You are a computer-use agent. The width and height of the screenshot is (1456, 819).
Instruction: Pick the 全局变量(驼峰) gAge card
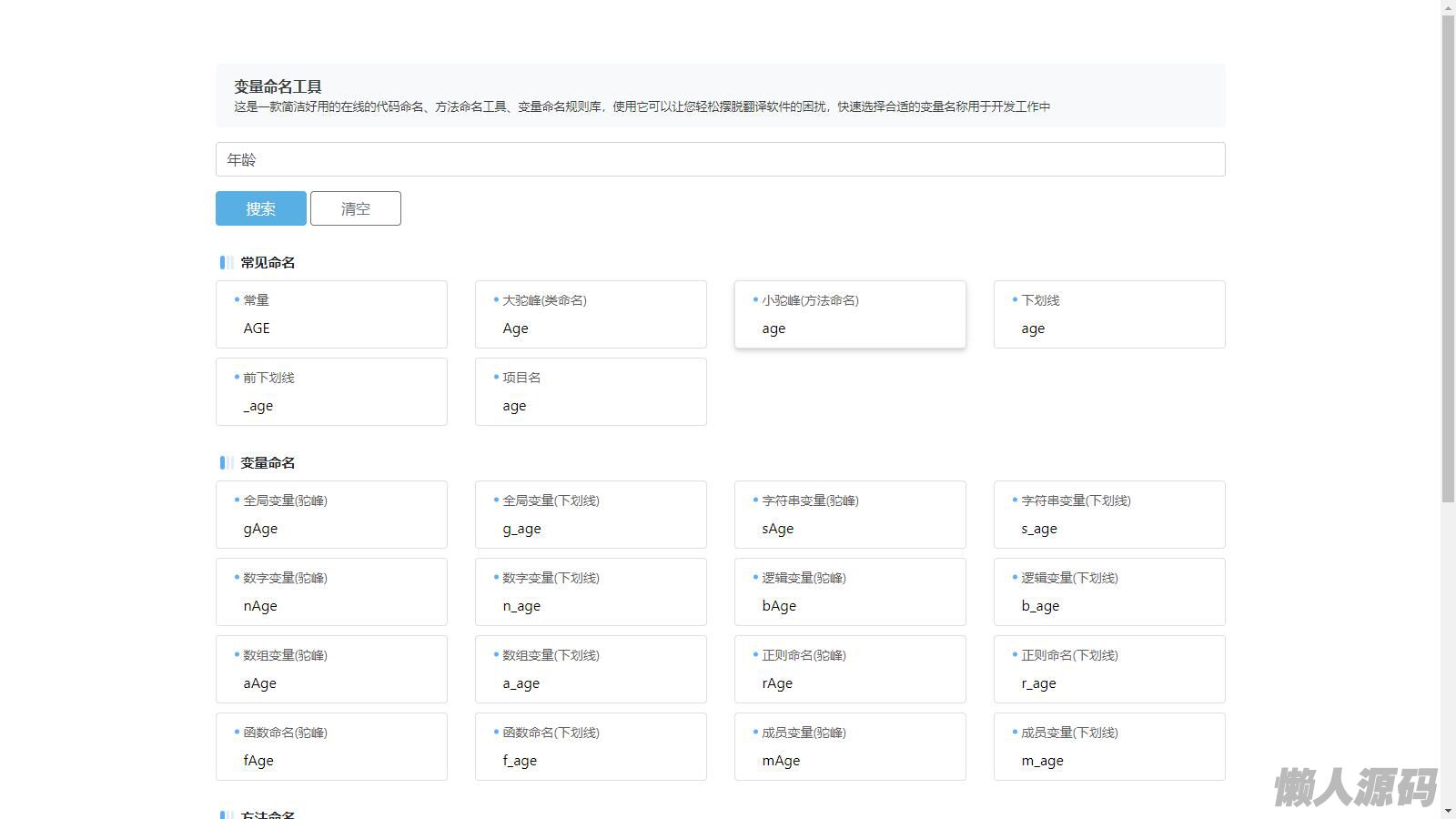click(x=331, y=515)
